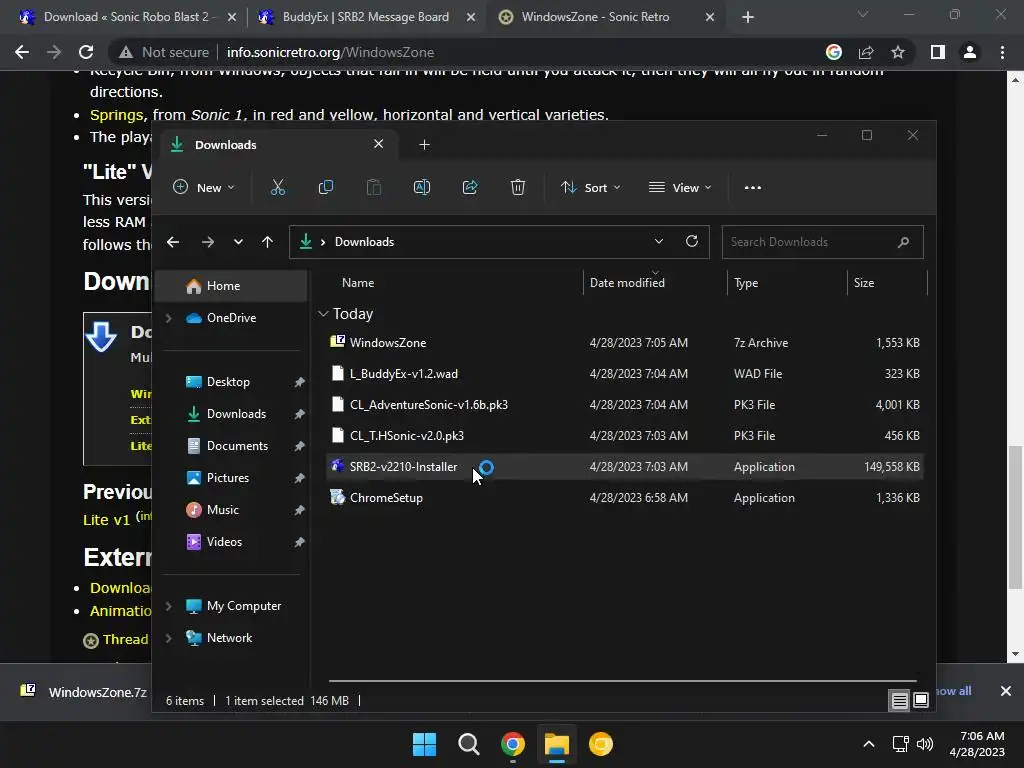Switch to BuddyEx SRB2 Message Board tab
Screen dimensions: 1024x768
click(366, 17)
